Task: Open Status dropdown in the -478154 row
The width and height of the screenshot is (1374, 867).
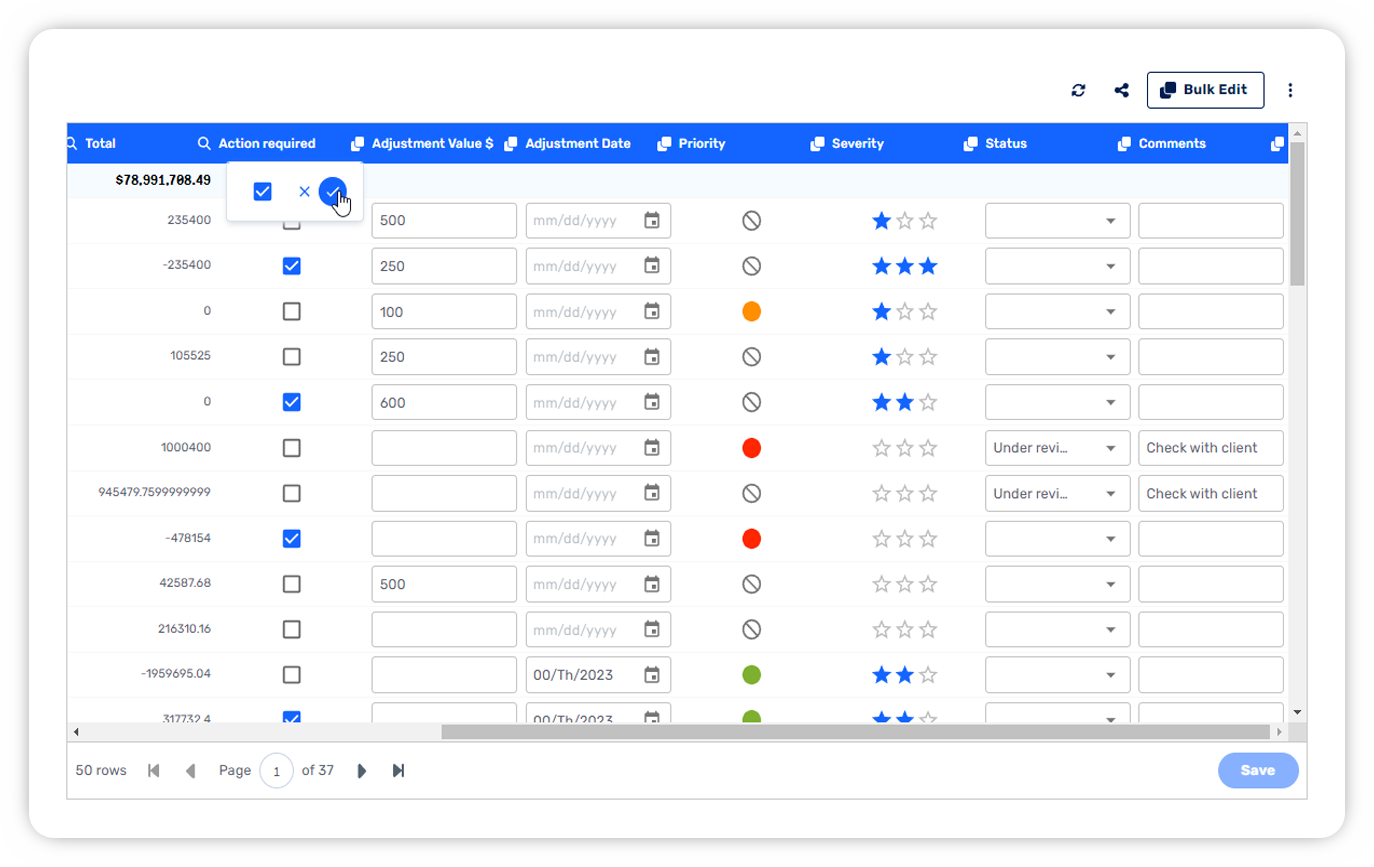Action: [1057, 539]
